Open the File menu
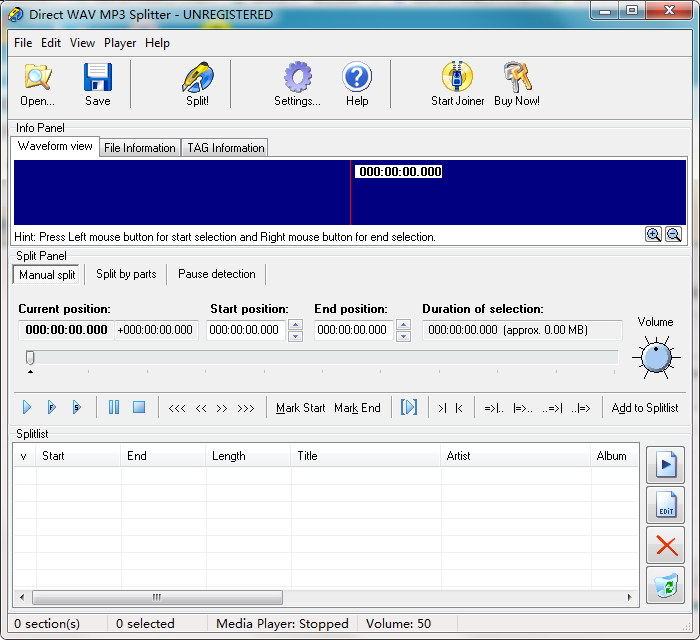Screen dimensions: 700x640 click(23, 43)
